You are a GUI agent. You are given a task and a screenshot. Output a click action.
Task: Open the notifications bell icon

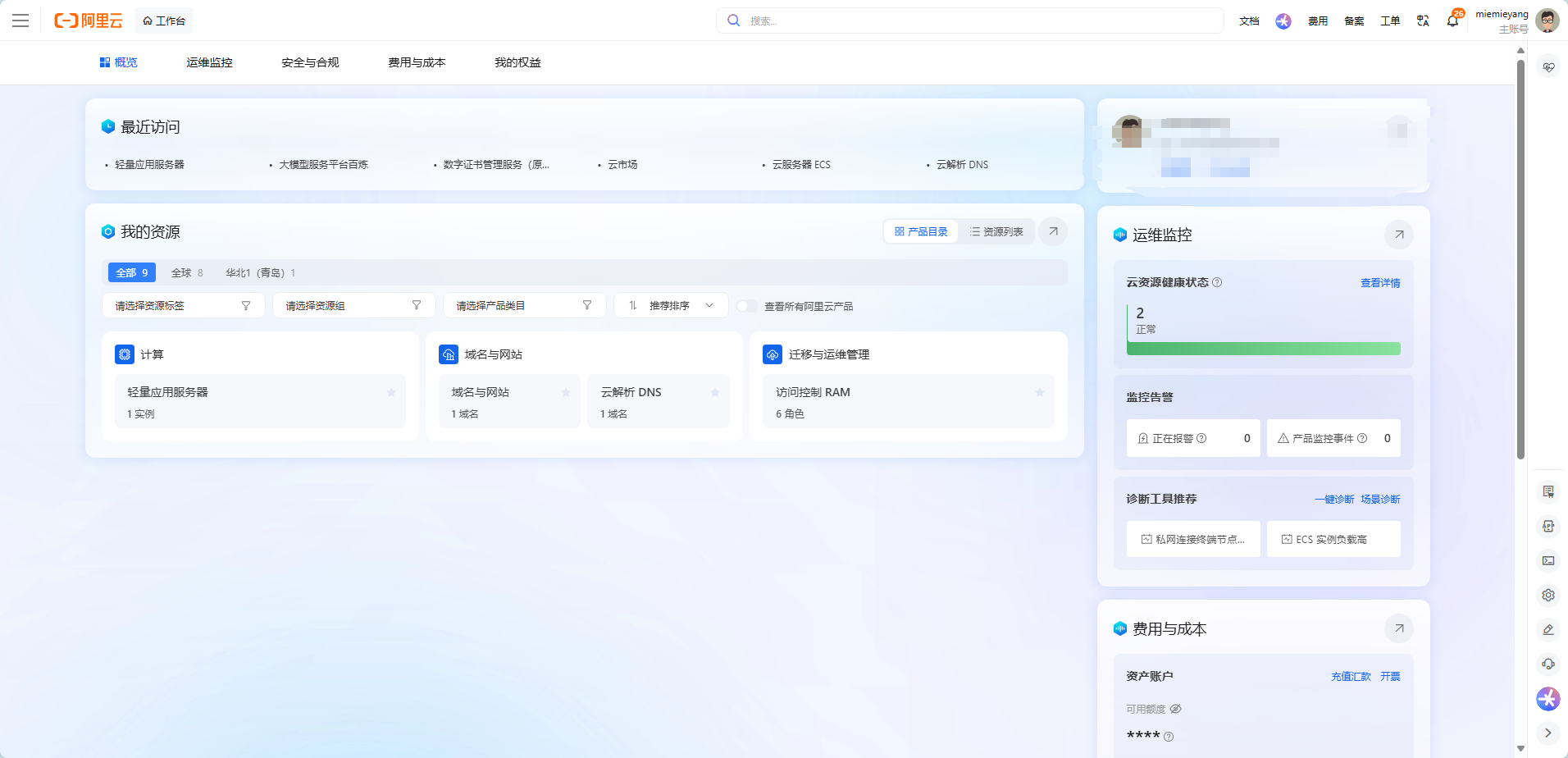click(1452, 21)
